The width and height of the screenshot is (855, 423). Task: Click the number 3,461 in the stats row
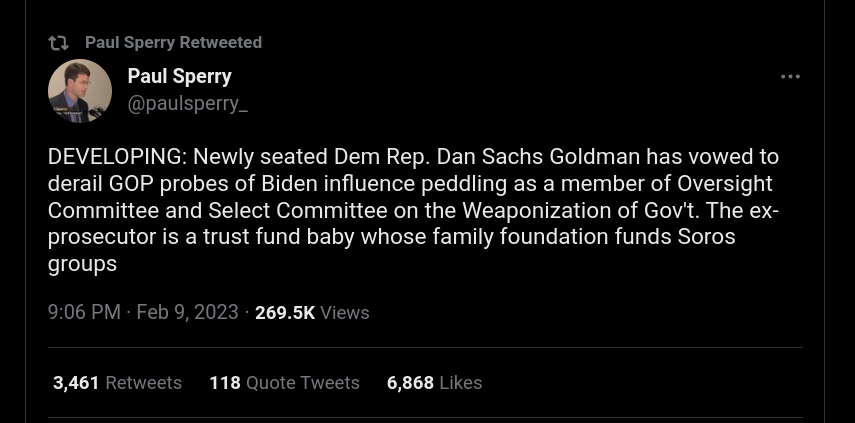pyautogui.click(x=76, y=383)
